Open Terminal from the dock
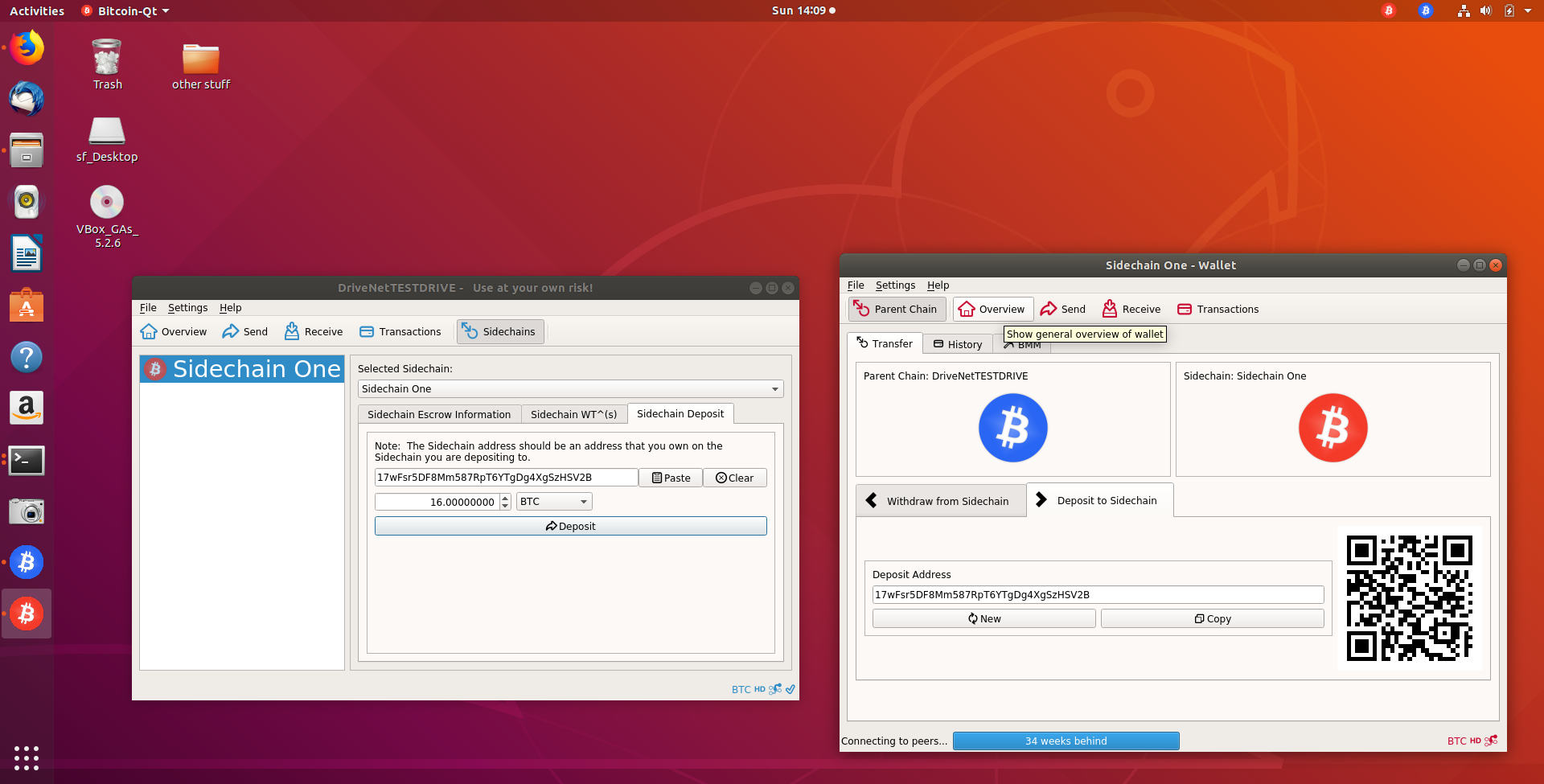Screen dimensions: 1544x784 [27, 460]
